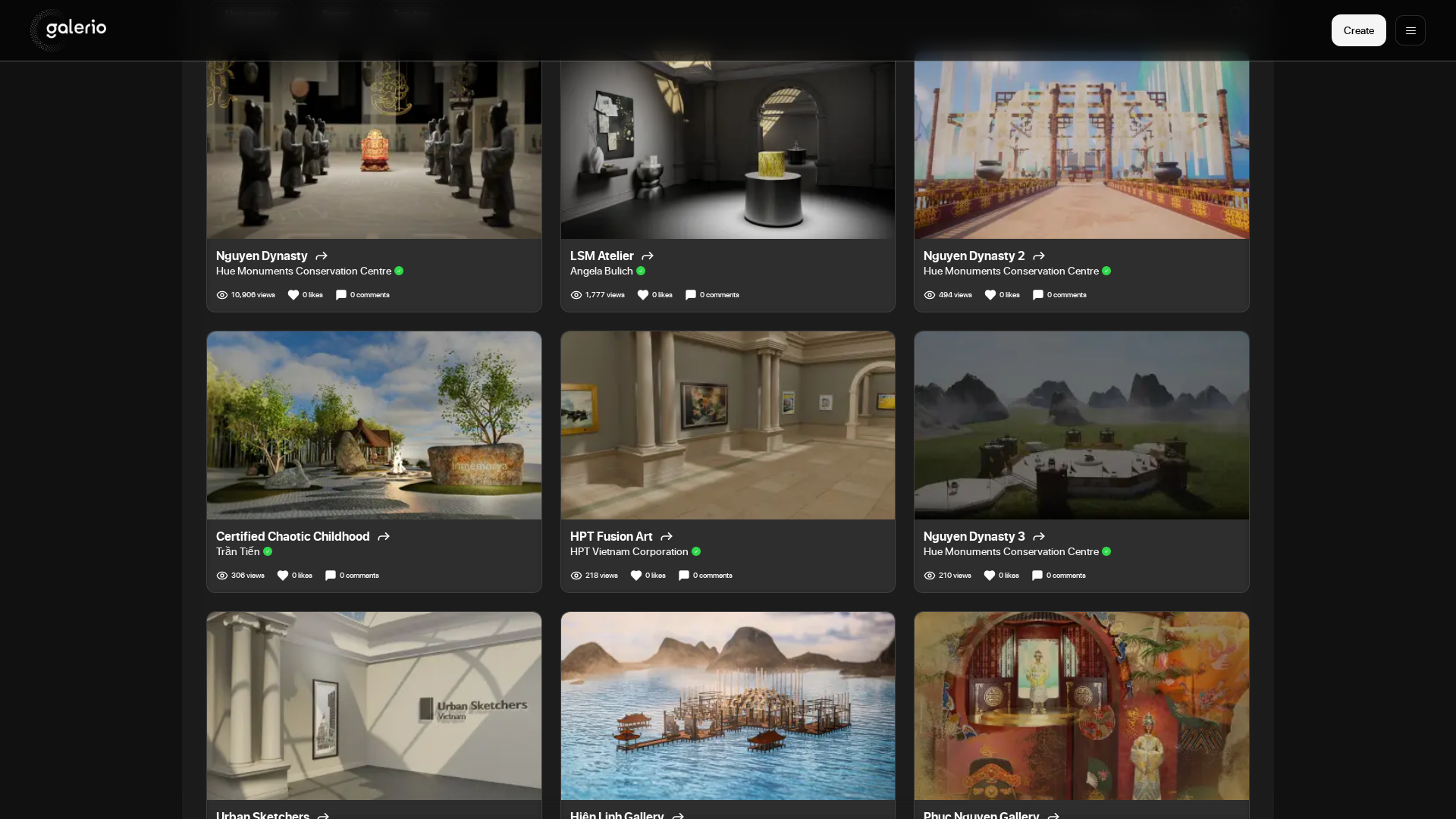Click the views eye icon on Nguyen Dynasty 2
The image size is (1456, 819).
[930, 295]
